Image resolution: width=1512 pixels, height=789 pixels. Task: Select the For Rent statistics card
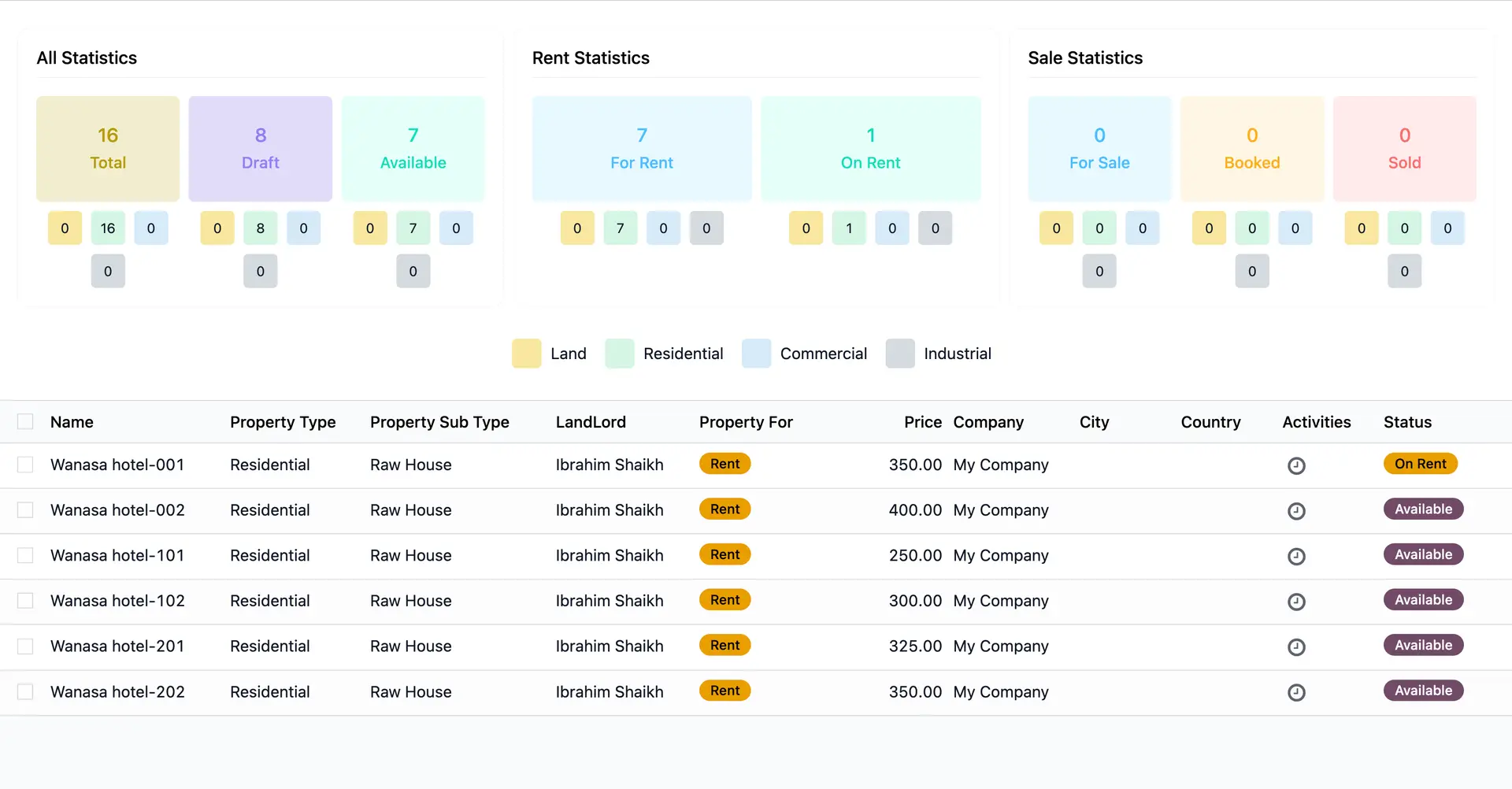642,149
